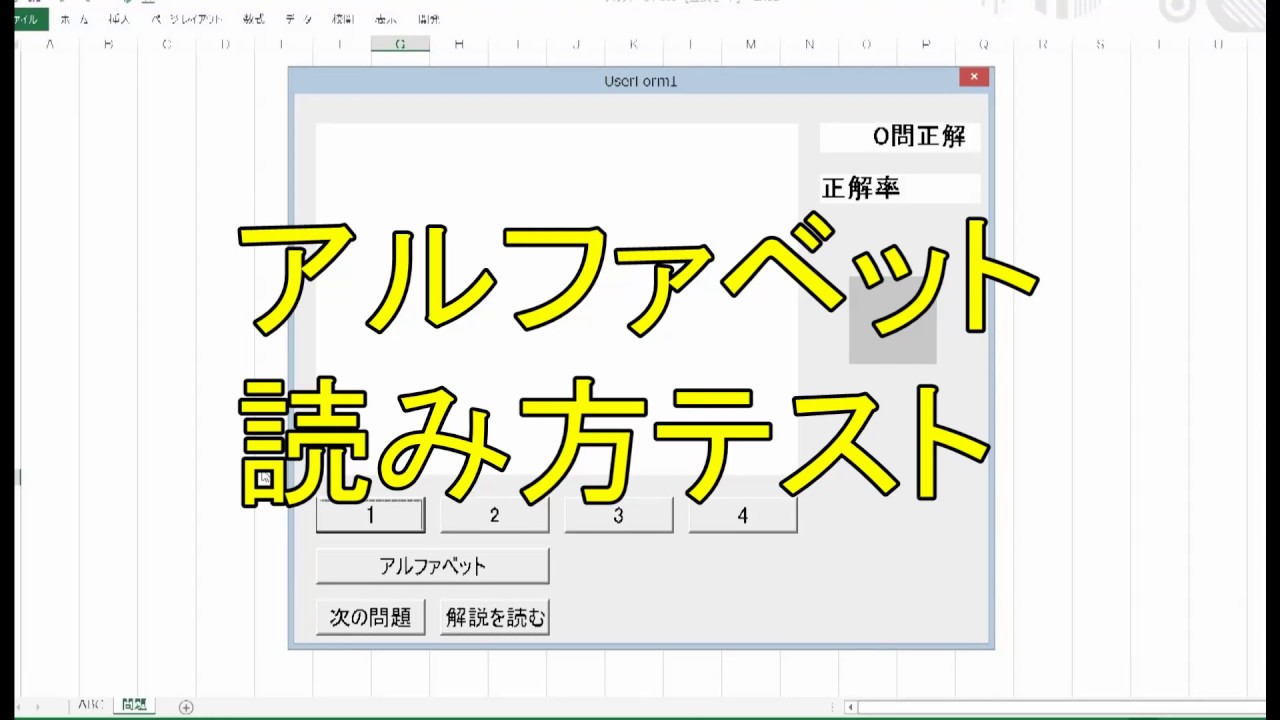1280x720 pixels.
Task: Open the データ (Data) ribbon tab
Action: click(x=298, y=19)
